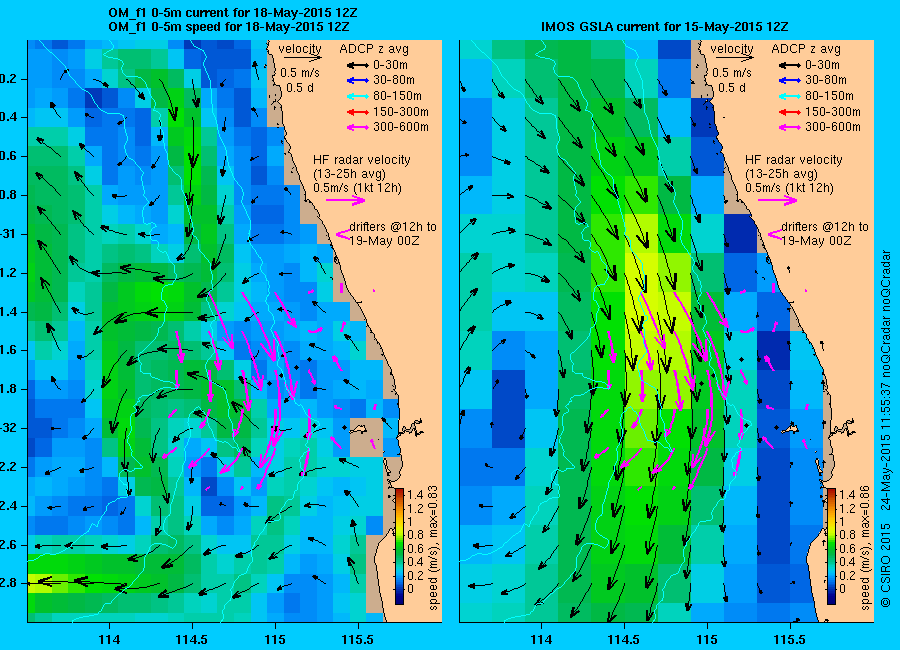Click the cyan 80-150m arrow in right legend
This screenshot has height=650, width=900.
[790, 96]
